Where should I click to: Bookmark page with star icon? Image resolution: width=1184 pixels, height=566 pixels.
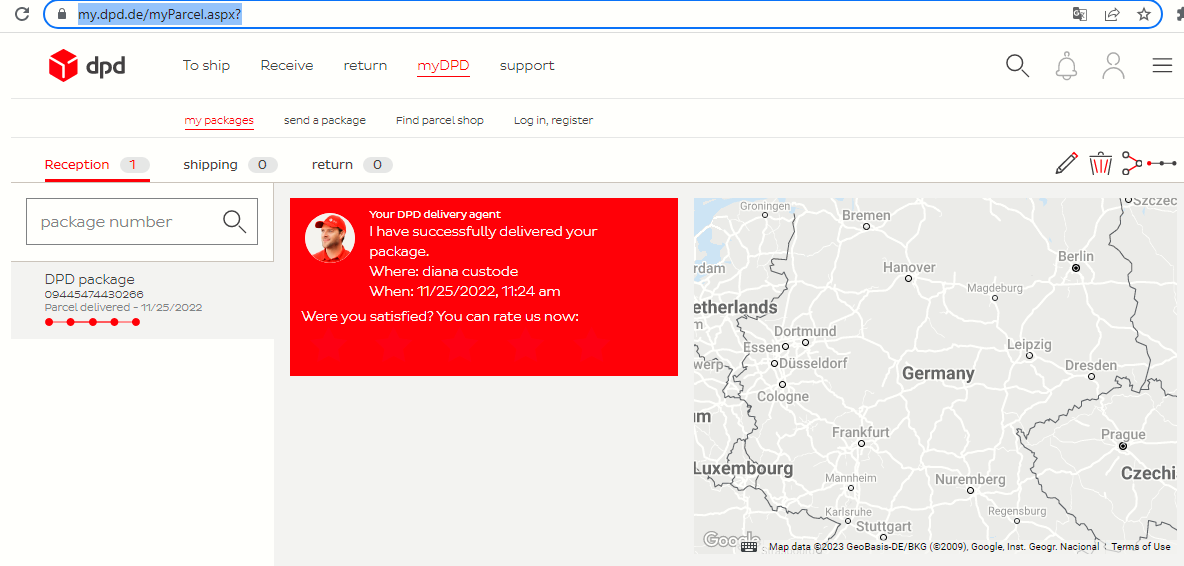pyautogui.click(x=1143, y=14)
